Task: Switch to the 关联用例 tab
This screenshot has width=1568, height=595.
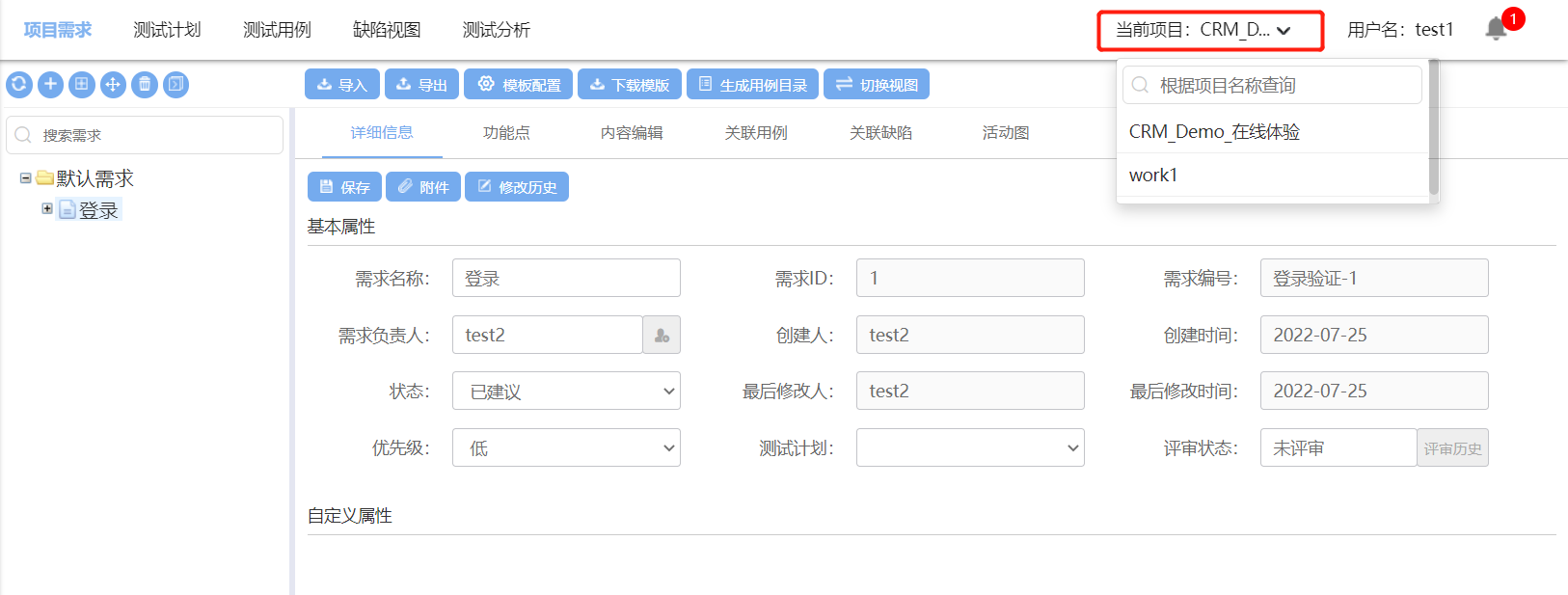Action: (756, 133)
